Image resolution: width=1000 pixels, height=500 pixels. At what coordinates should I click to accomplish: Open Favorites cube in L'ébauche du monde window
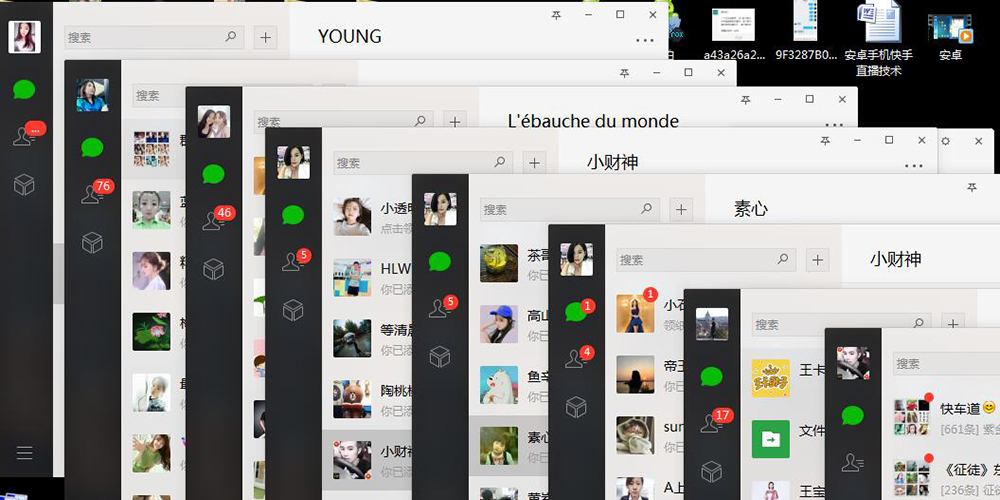[214, 269]
